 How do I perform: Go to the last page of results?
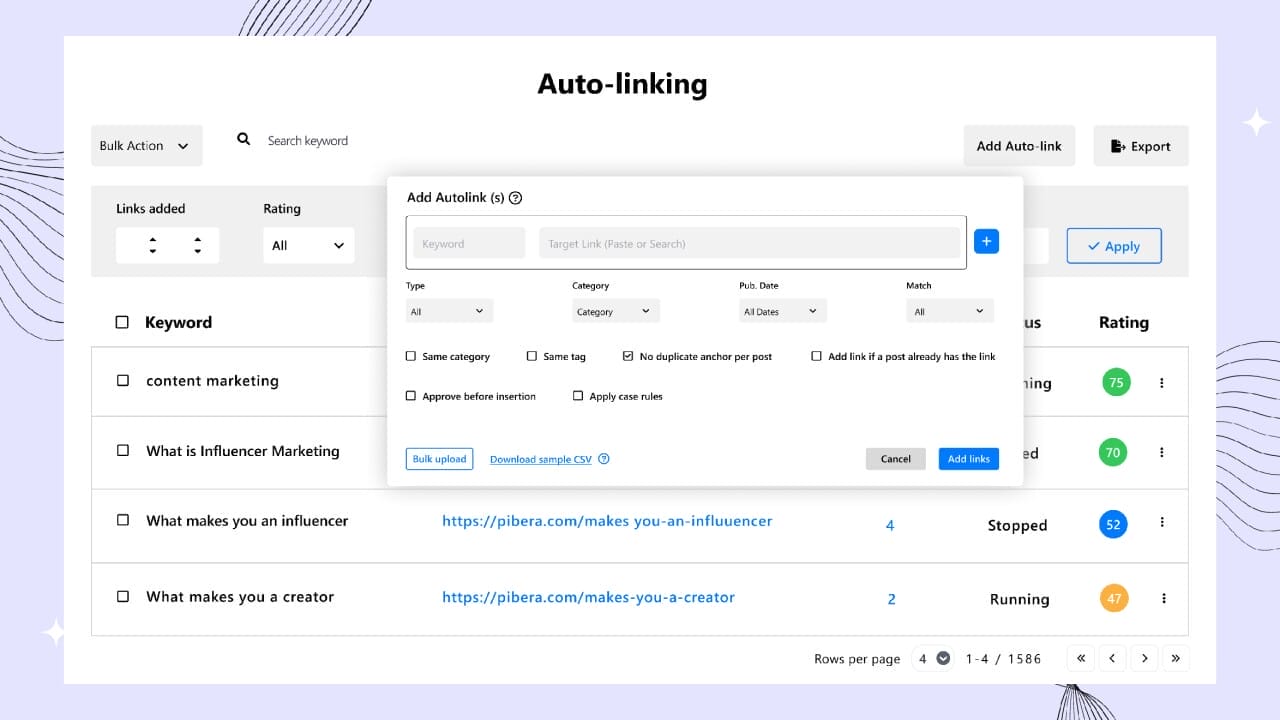(1175, 658)
